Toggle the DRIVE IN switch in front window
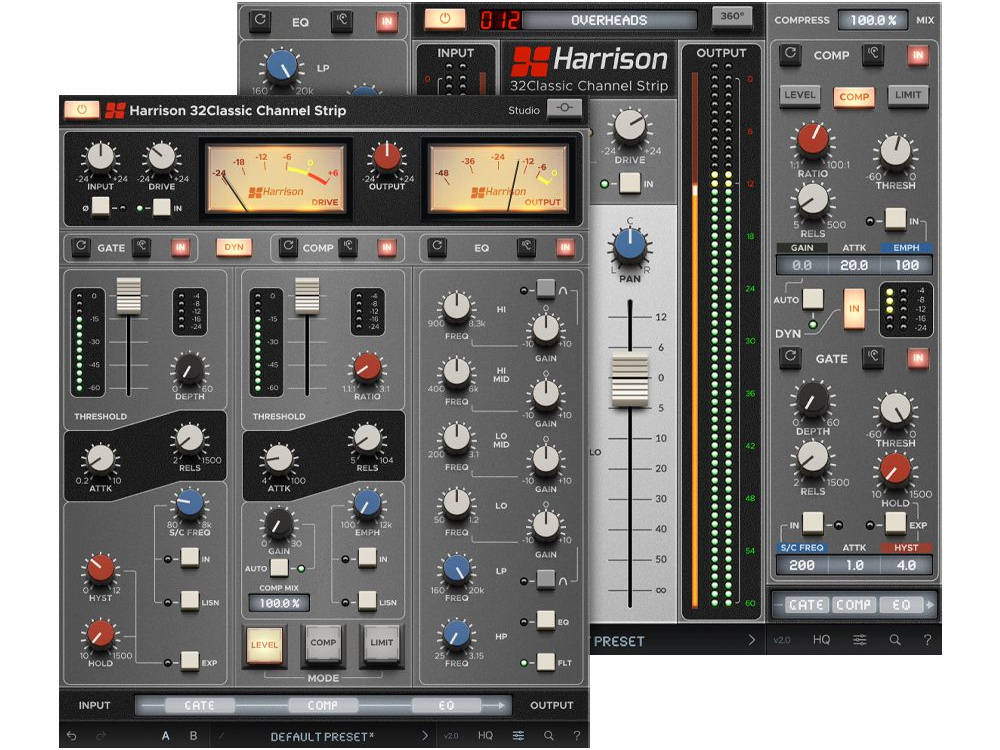The width and height of the screenshot is (1000, 750). click(161, 207)
